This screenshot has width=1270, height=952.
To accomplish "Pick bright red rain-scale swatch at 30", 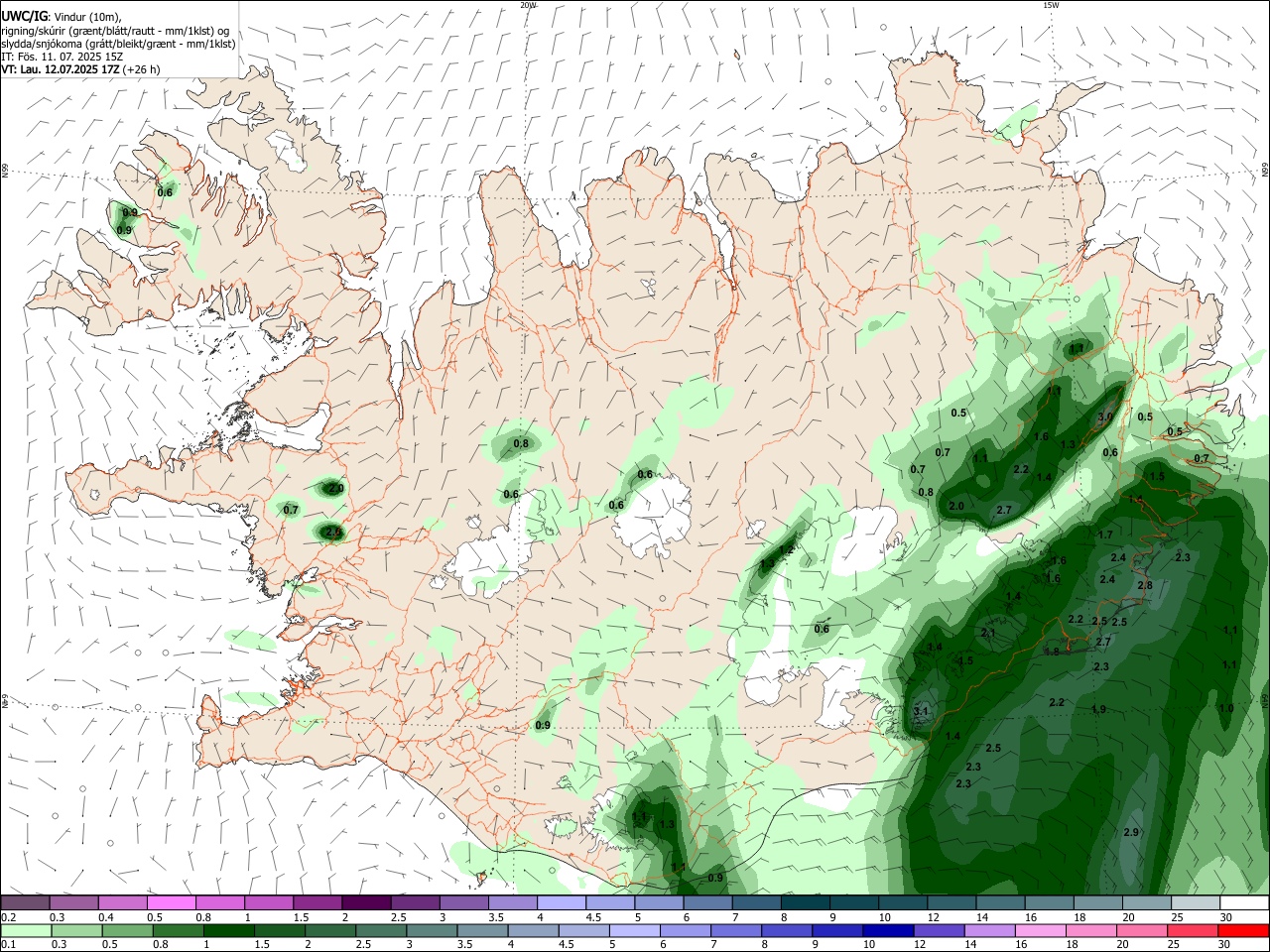I will point(1243,931).
